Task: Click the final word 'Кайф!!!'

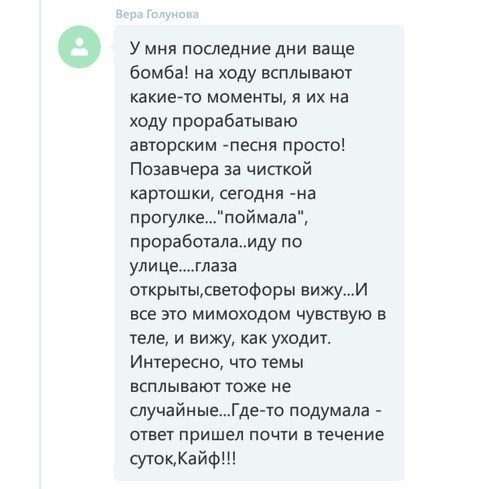Action: [x=207, y=459]
